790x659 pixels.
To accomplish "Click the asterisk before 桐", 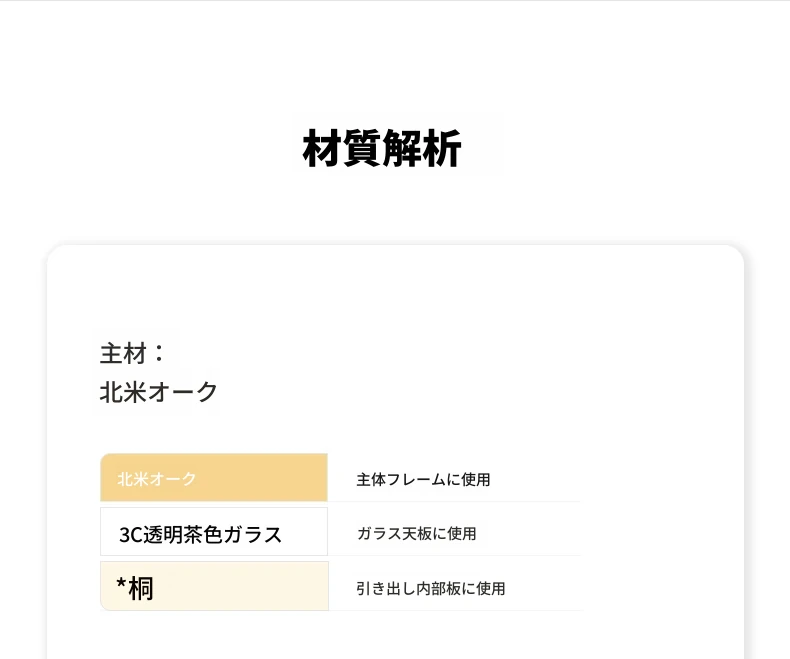I will coord(121,584).
